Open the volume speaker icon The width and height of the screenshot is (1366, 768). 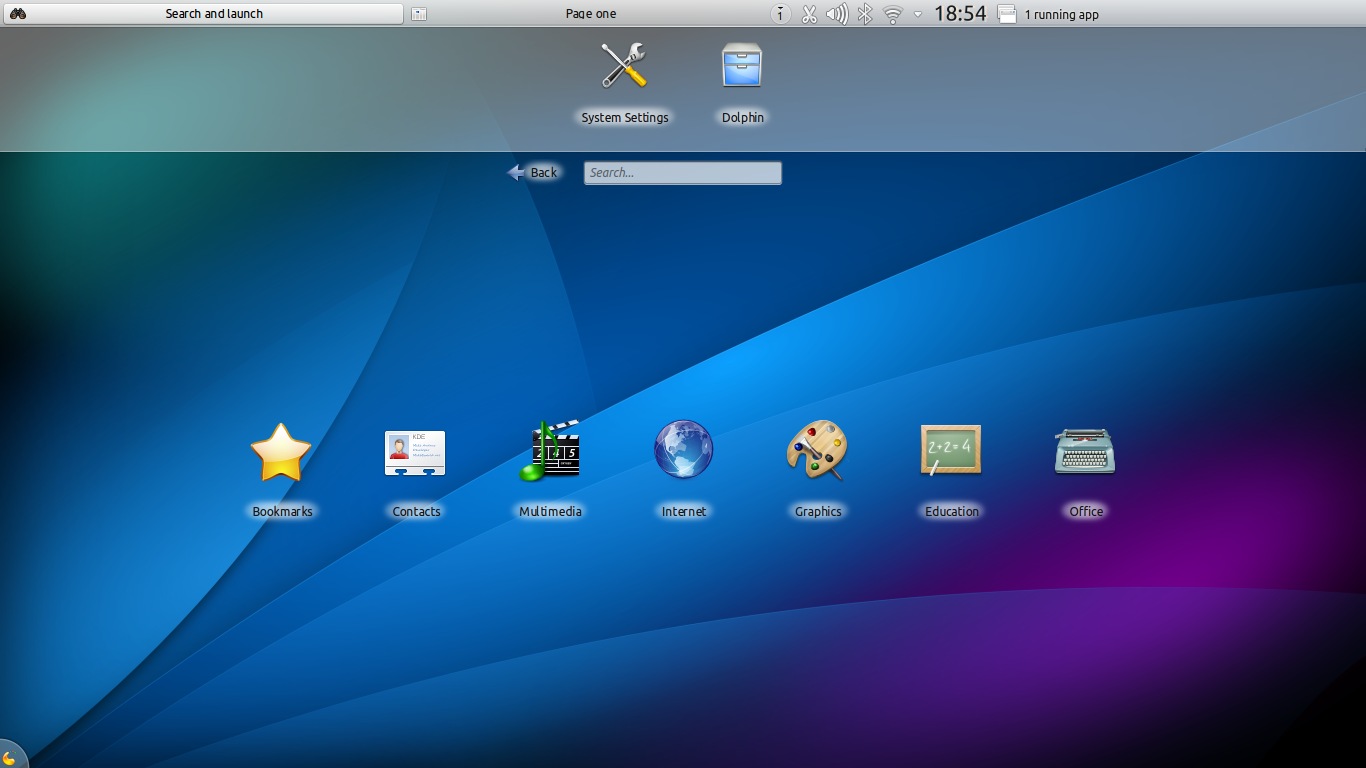click(837, 14)
